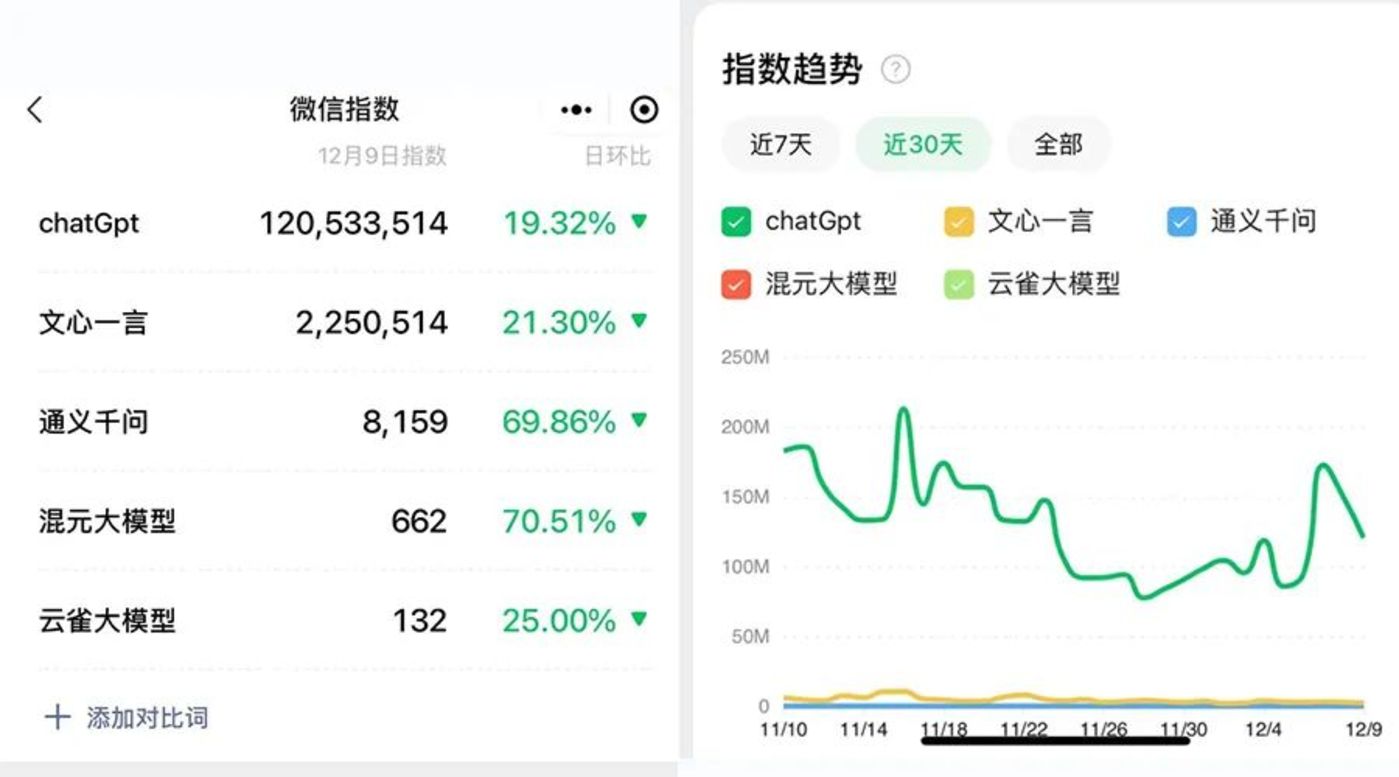This screenshot has height=777, width=1399.
Task: Select the 近30天 time range
Action: pyautogui.click(x=922, y=144)
